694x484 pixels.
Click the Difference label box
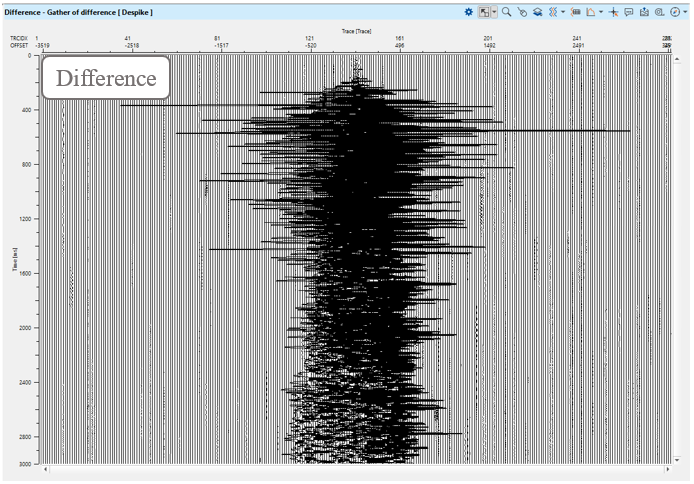click(105, 78)
